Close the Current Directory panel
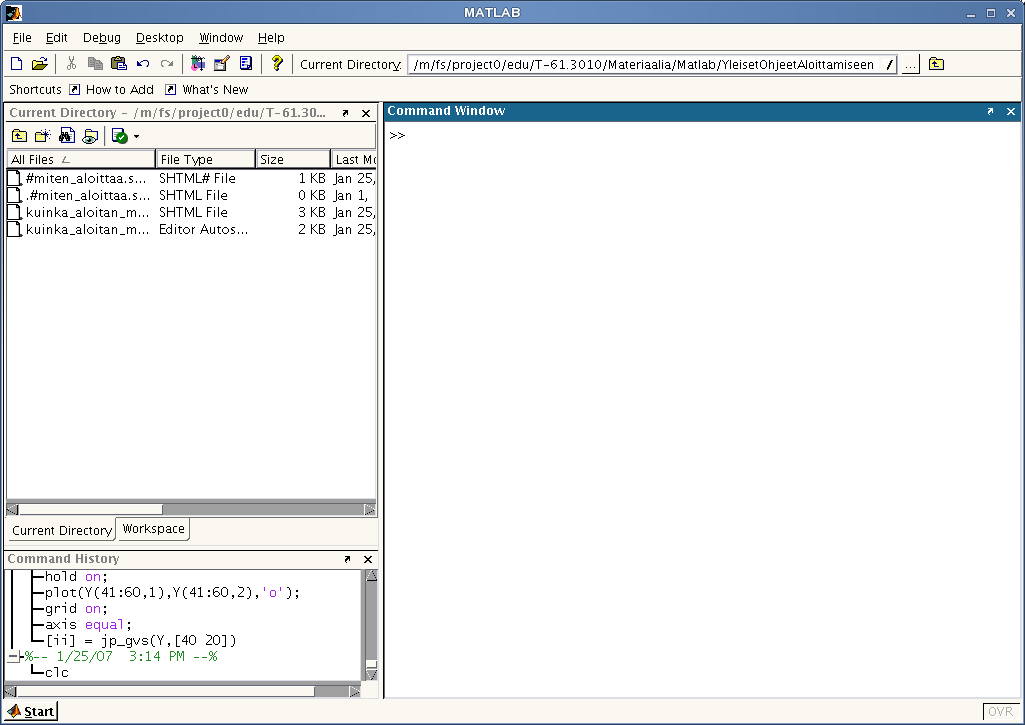 (x=366, y=113)
